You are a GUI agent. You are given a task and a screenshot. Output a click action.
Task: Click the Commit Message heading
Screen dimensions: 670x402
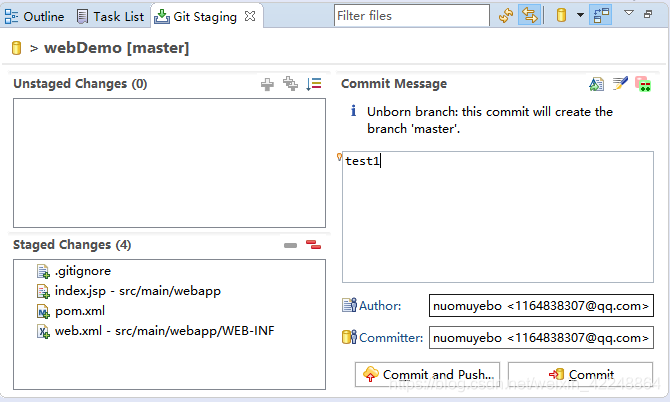(394, 84)
